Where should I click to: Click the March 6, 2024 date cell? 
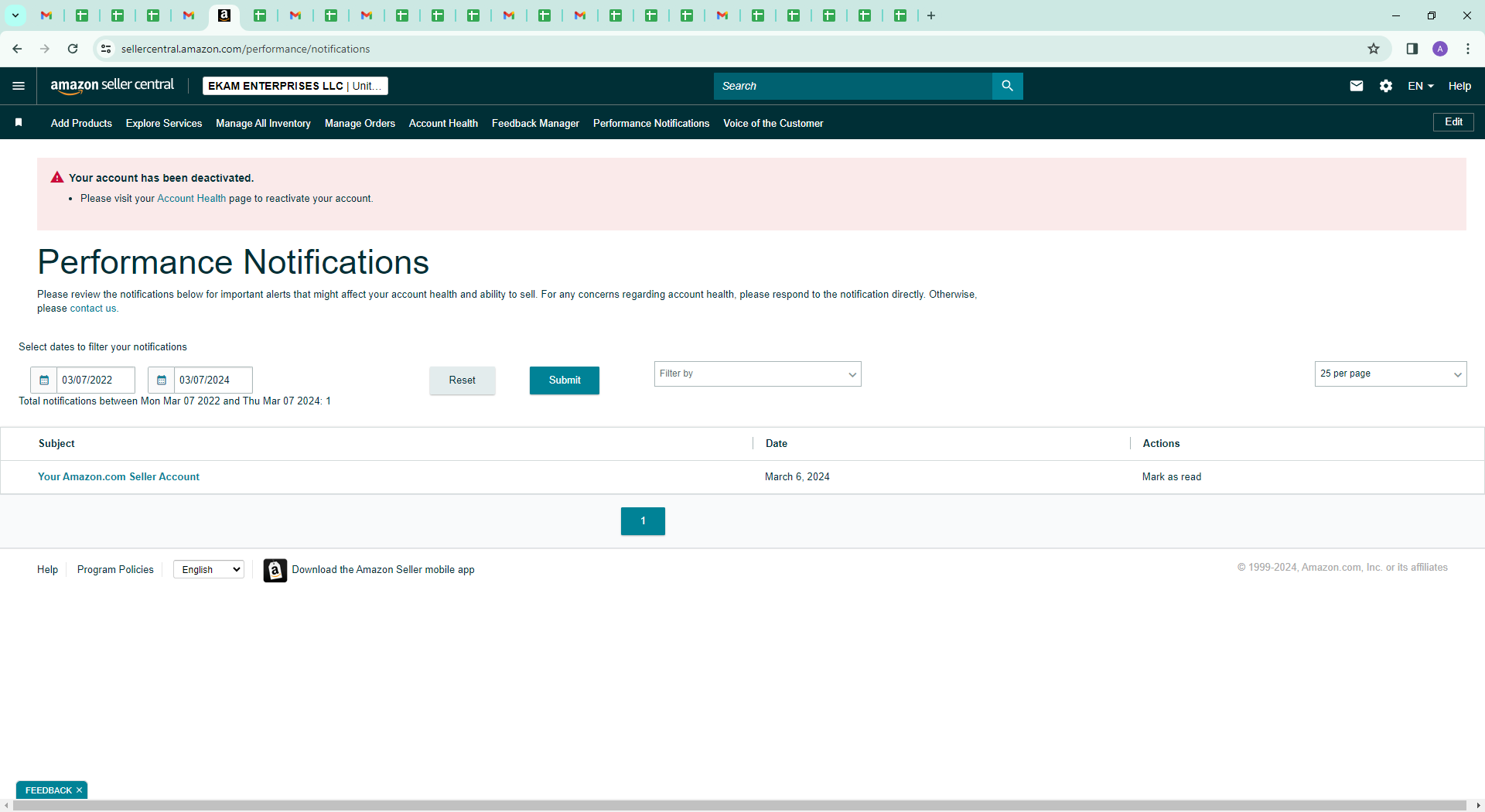point(797,477)
